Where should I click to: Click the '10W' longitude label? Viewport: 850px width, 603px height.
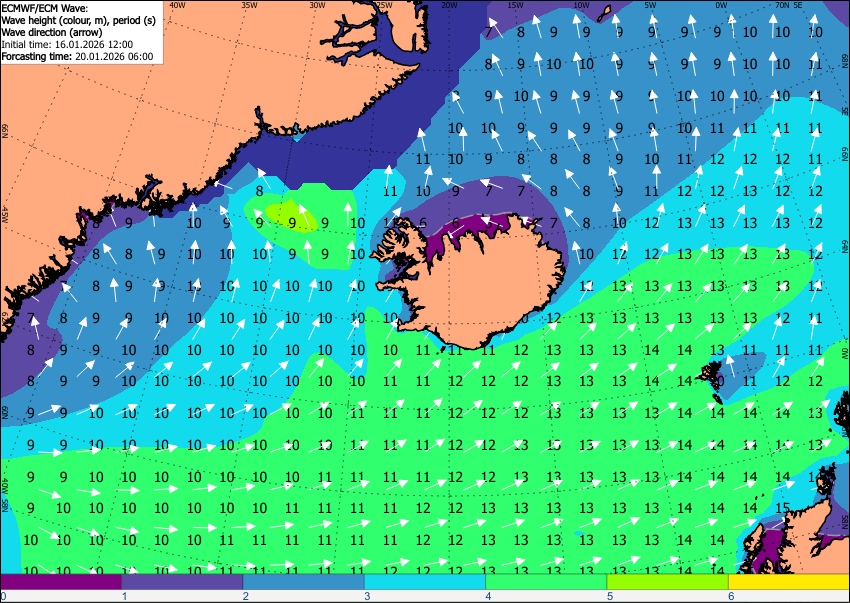[x=581, y=5]
